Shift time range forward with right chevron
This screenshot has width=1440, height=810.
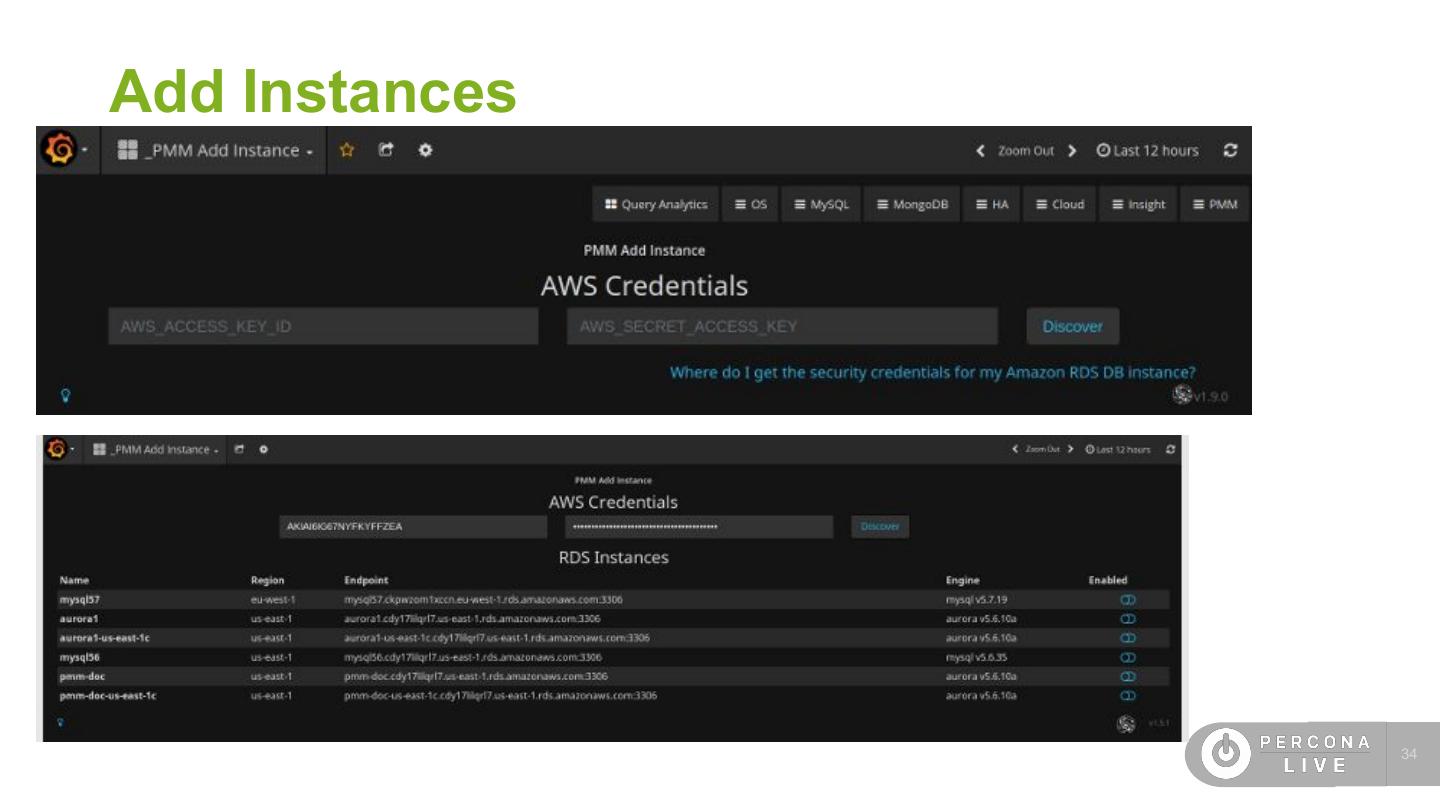click(x=1072, y=151)
